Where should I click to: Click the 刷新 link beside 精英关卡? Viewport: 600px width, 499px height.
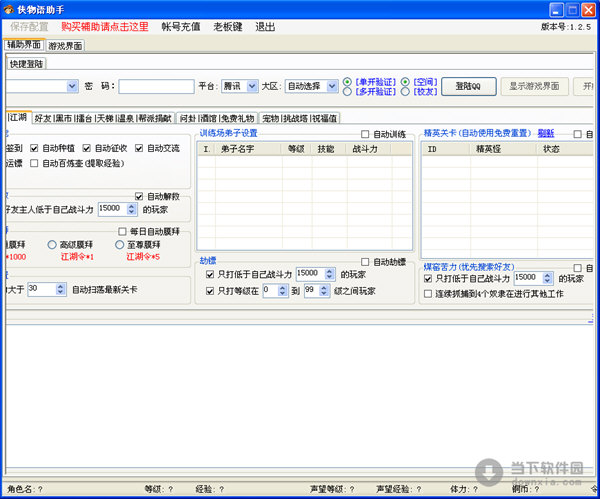pyautogui.click(x=546, y=133)
